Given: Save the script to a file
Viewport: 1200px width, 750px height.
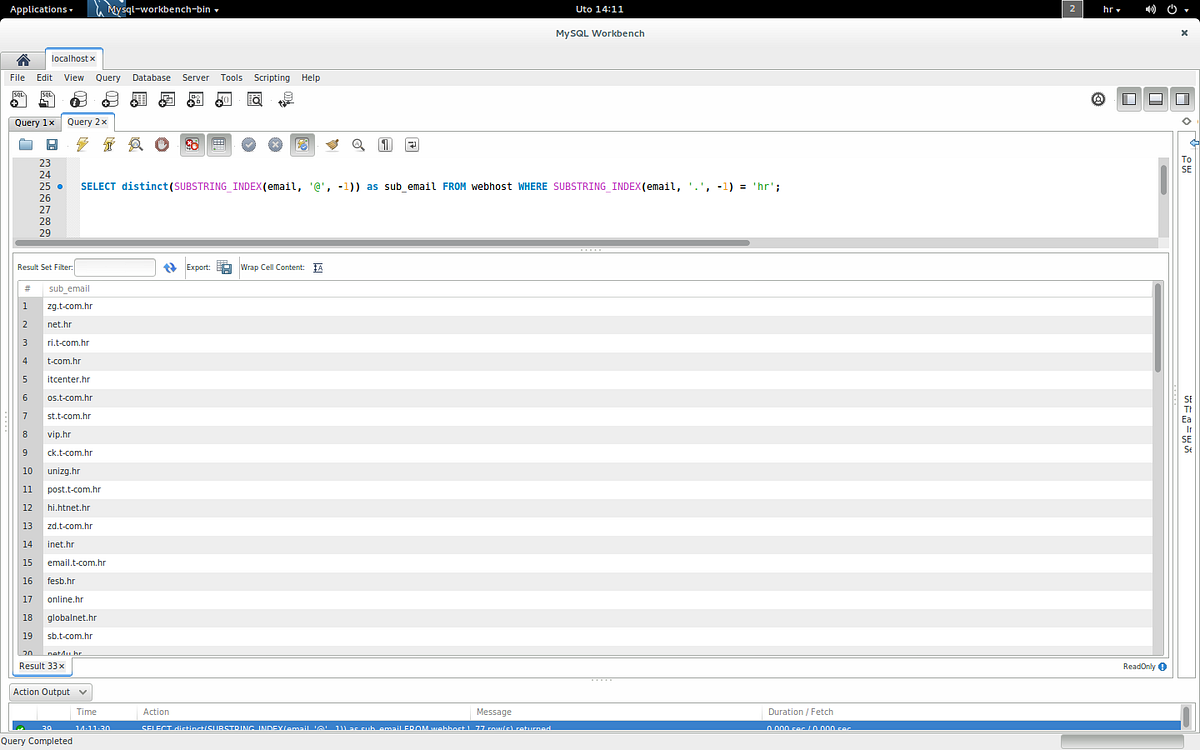Looking at the screenshot, I should (52, 145).
